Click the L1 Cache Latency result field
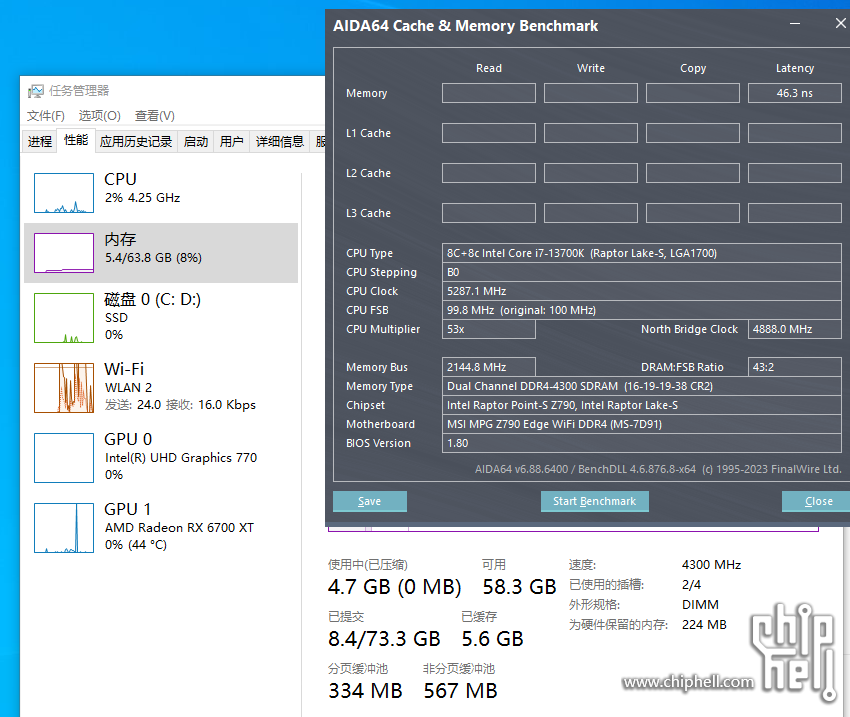850x717 pixels. pos(795,133)
